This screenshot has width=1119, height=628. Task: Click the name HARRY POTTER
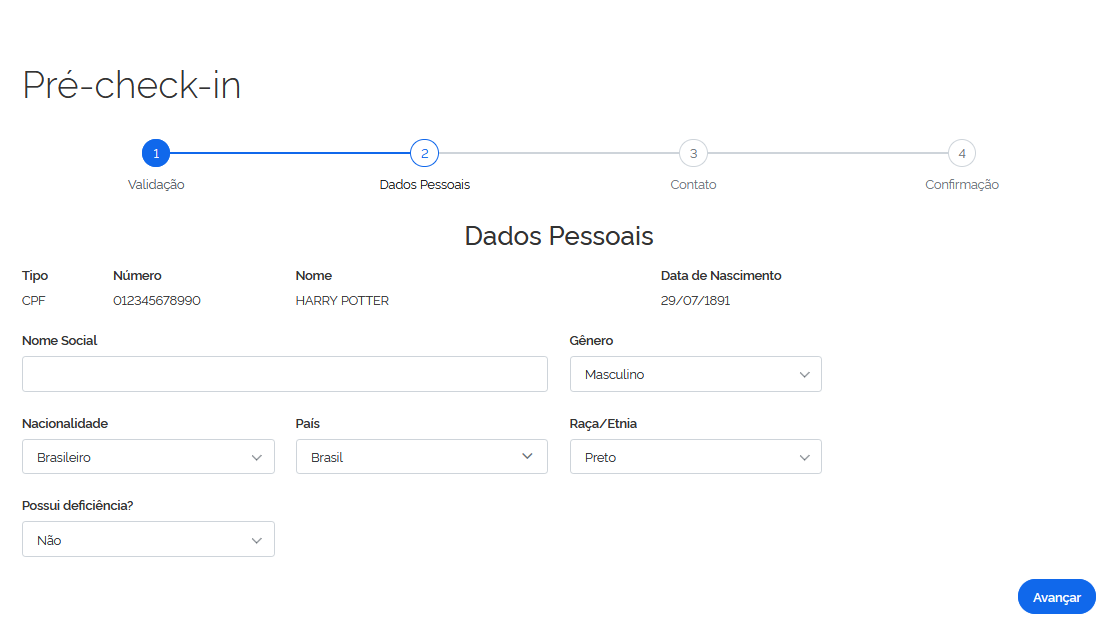point(343,300)
